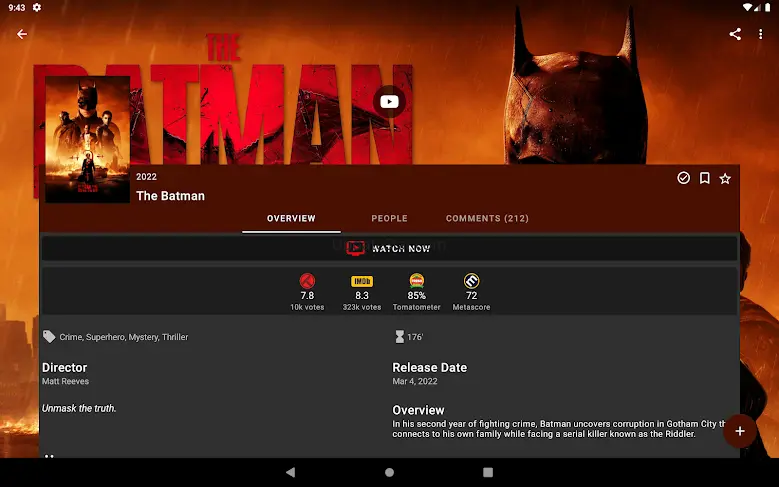Tap the Android home navigation button
This screenshot has height=487, width=779.
click(390, 472)
